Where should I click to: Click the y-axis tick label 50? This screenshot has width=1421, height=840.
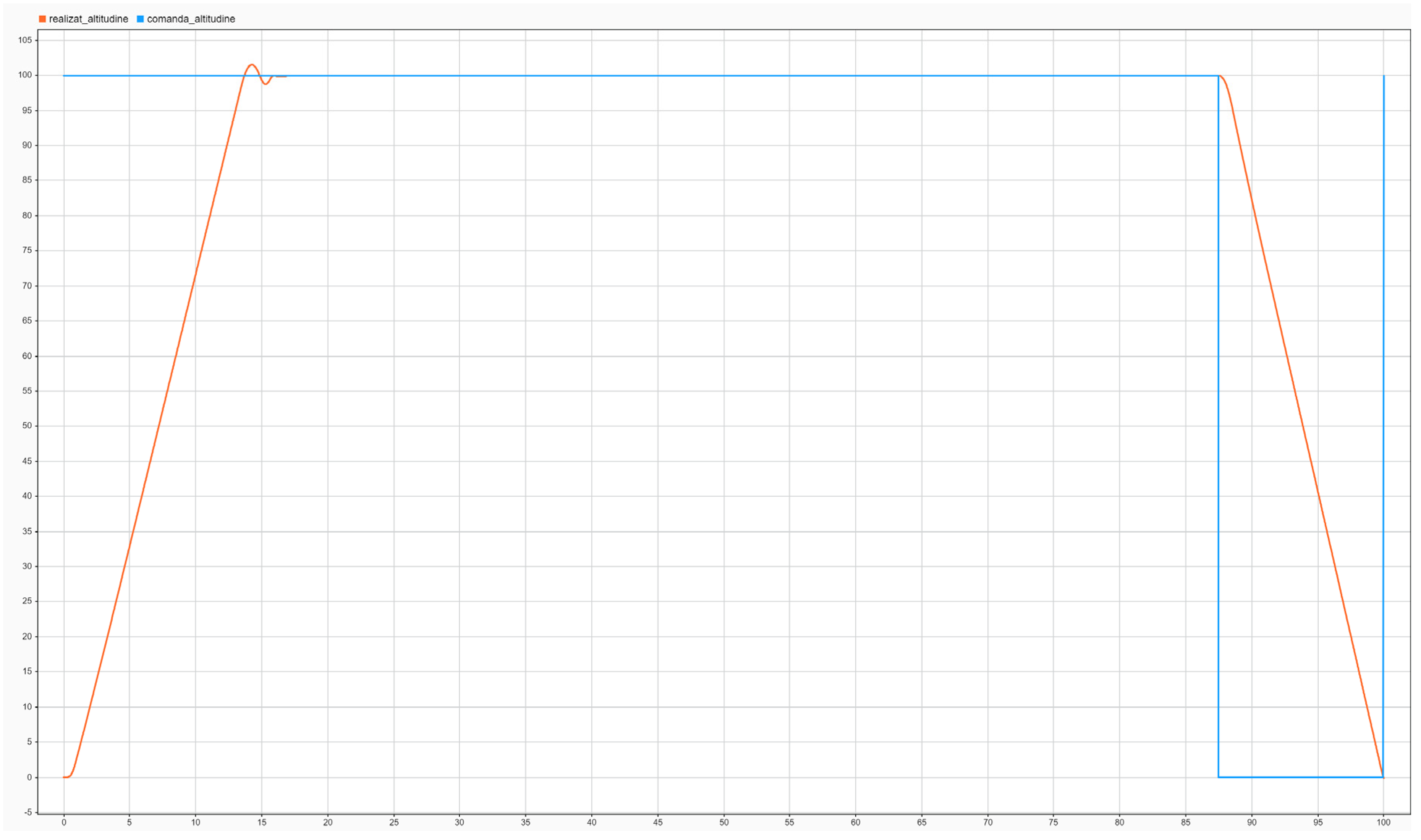coord(27,426)
